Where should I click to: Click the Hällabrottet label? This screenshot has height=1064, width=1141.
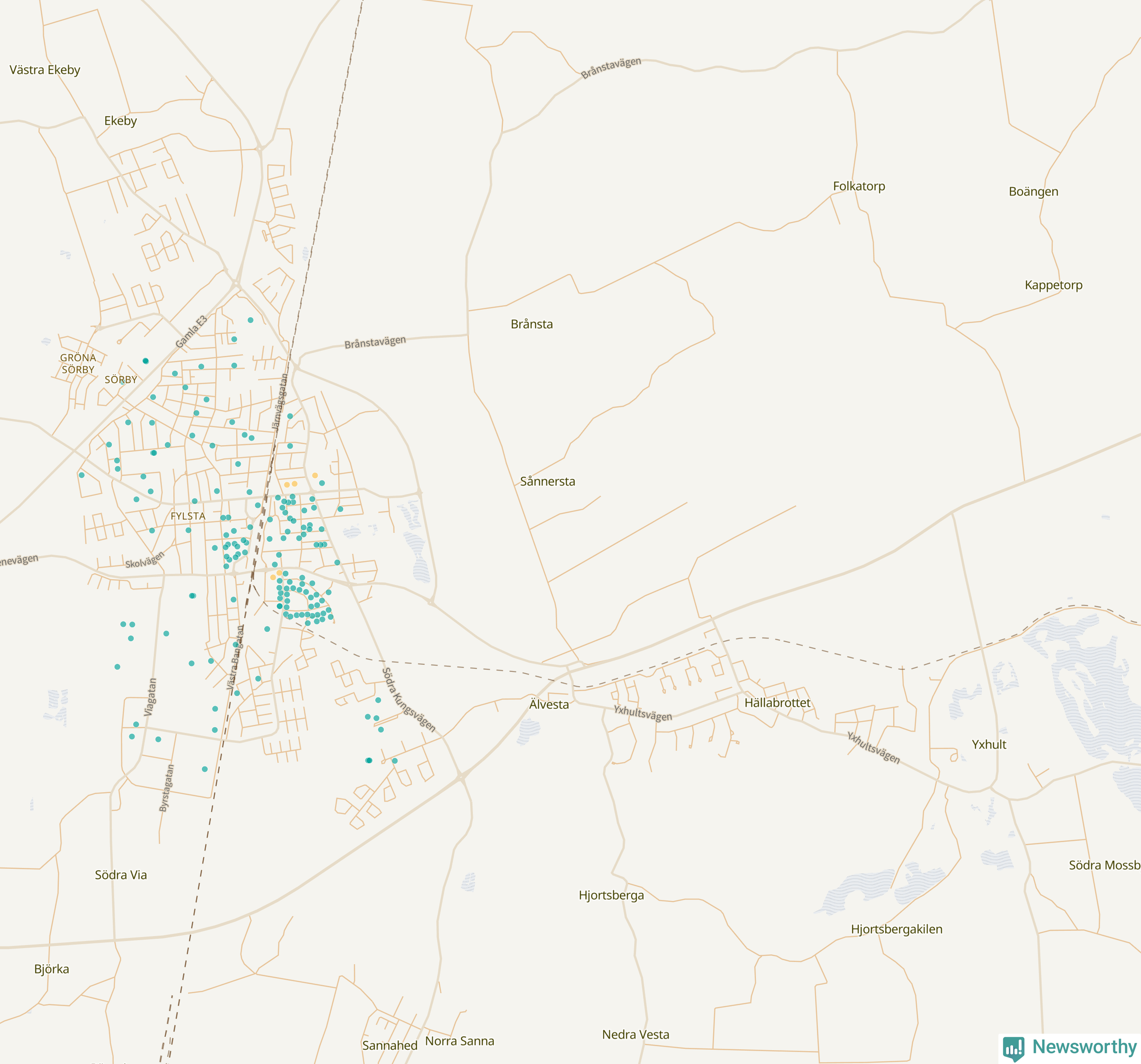(x=777, y=703)
